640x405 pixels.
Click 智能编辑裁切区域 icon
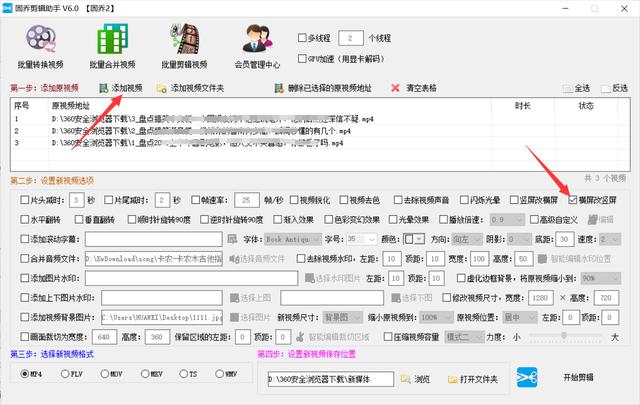tap(300, 337)
